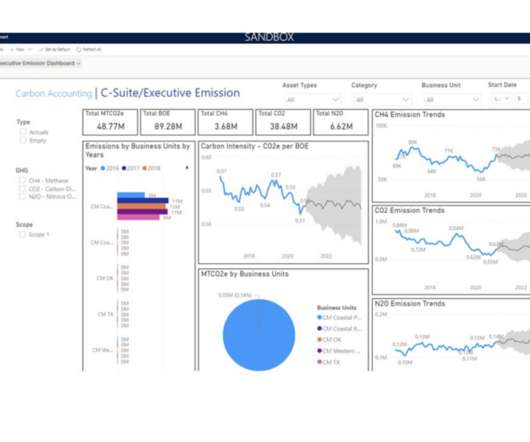Click the Refresh All icon
Image resolution: width=530 pixels, height=442 pixels.
tap(79, 50)
